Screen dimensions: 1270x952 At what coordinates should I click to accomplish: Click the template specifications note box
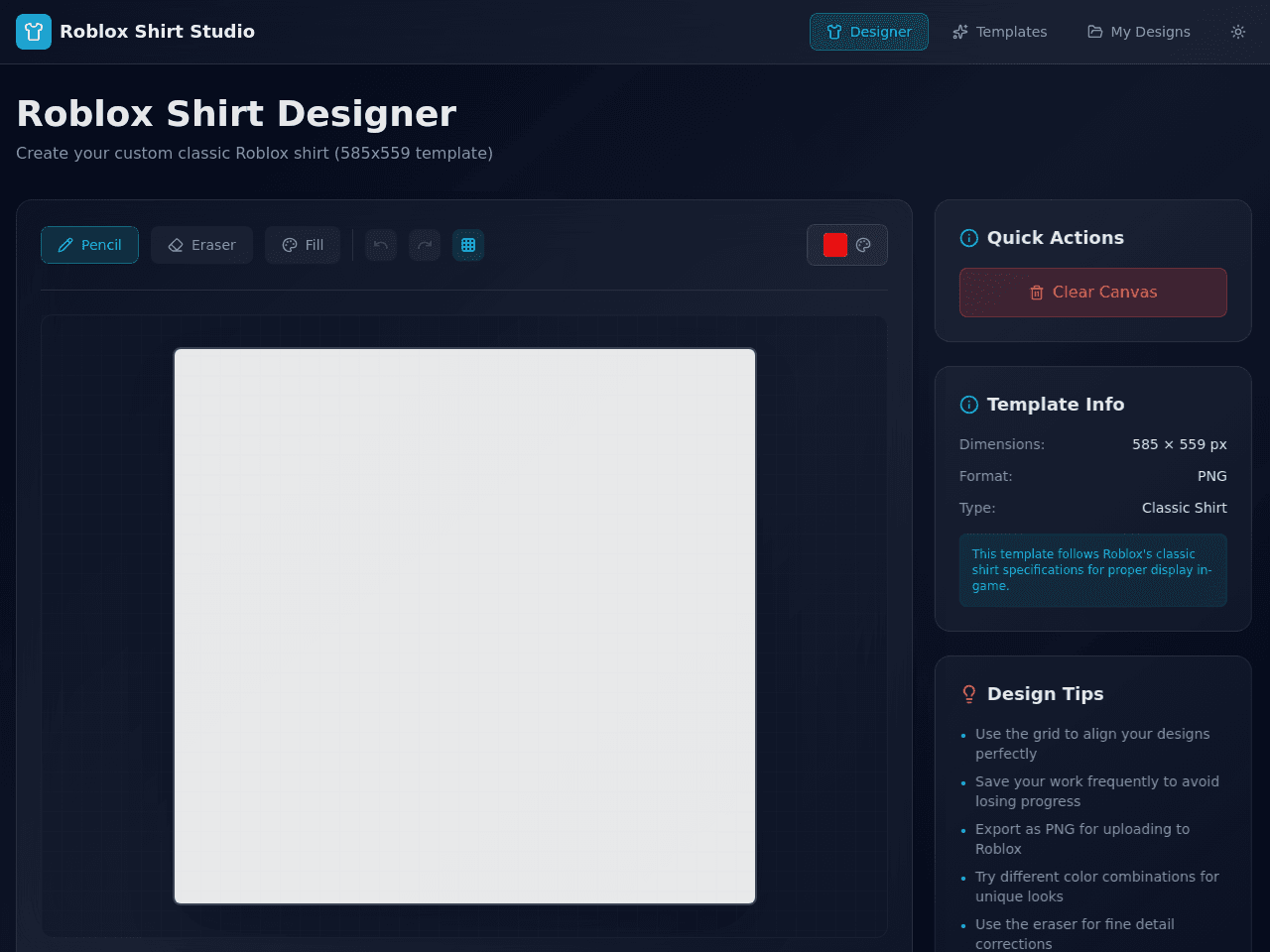pyautogui.click(x=1093, y=570)
